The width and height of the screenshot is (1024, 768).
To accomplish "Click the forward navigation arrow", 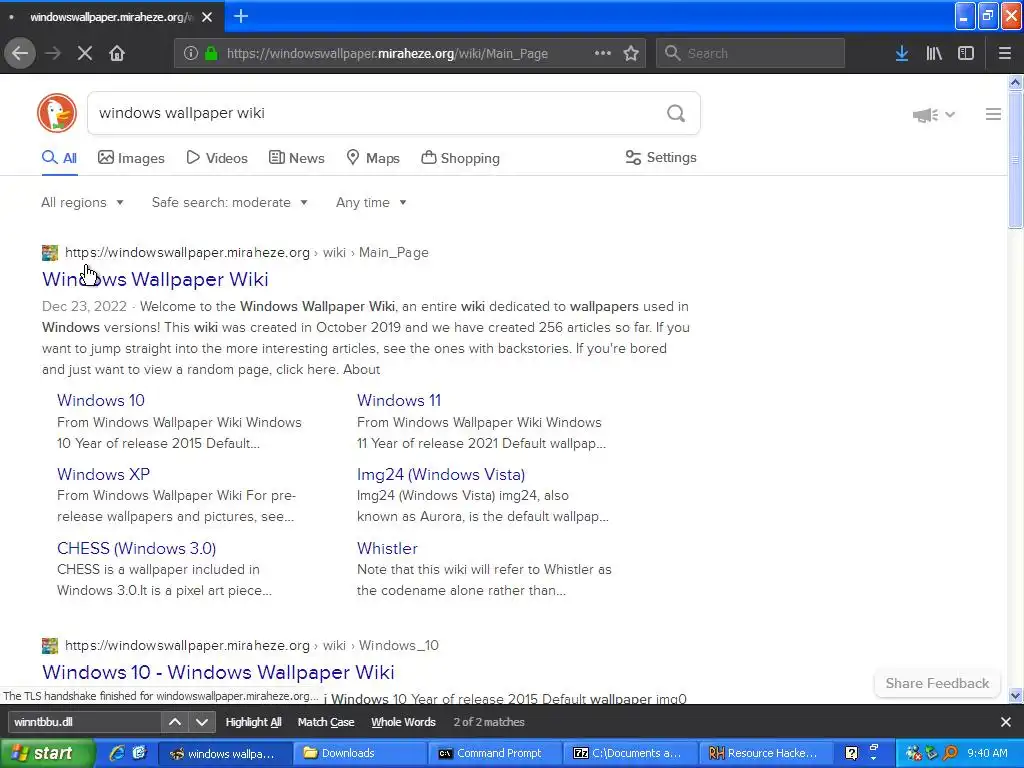I will coord(53,54).
